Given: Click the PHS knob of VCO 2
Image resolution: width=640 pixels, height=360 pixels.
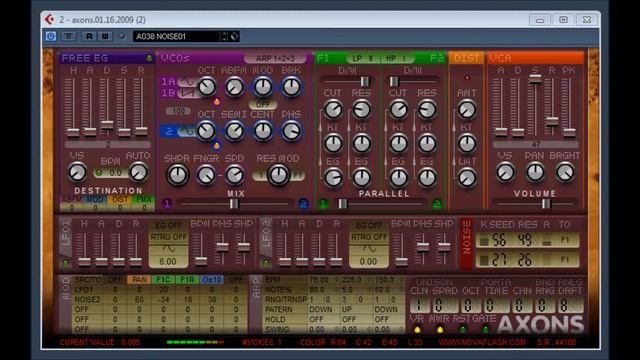Looking at the screenshot, I should coord(291,131).
